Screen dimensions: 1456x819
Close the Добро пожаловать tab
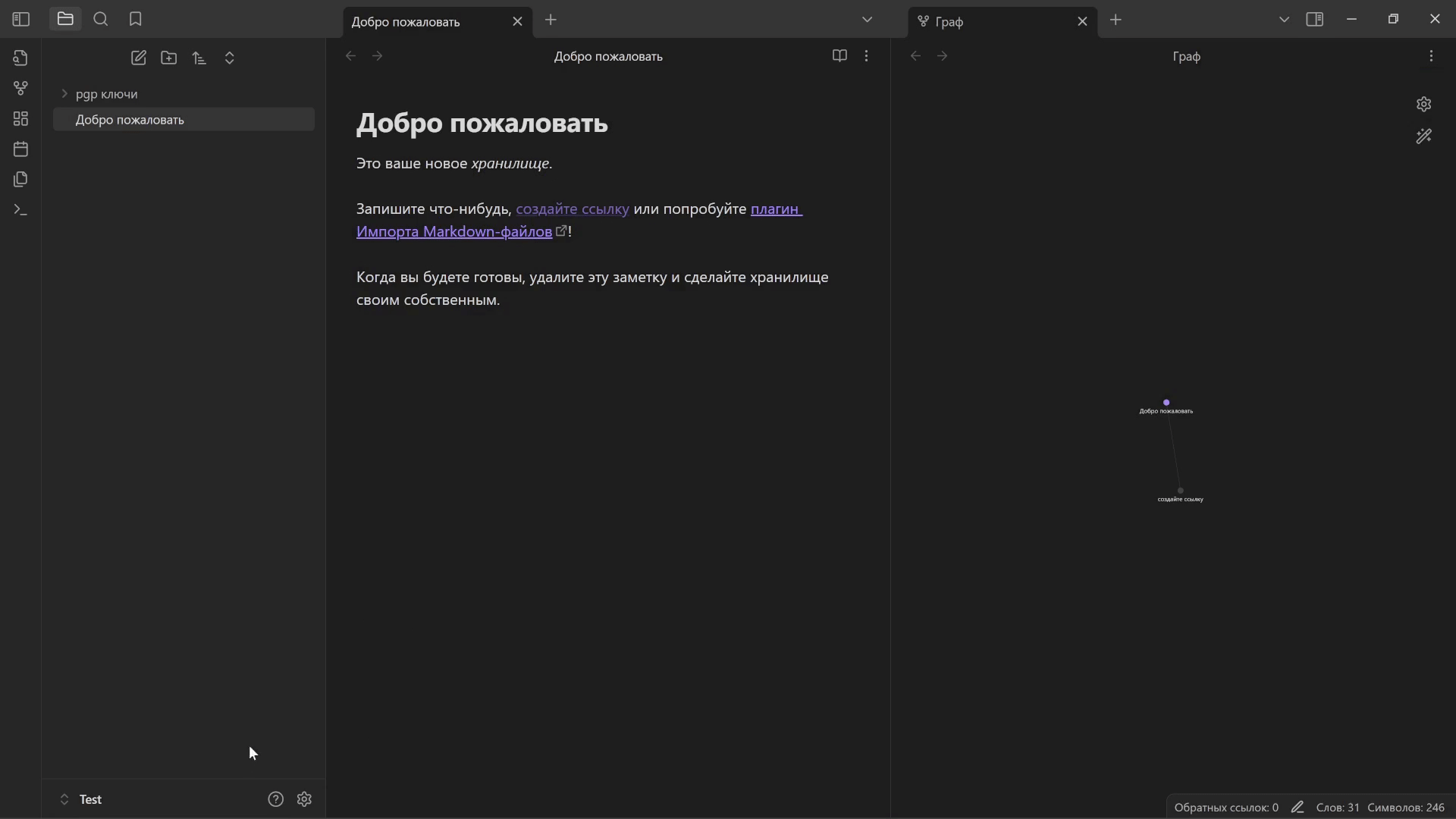tap(518, 22)
